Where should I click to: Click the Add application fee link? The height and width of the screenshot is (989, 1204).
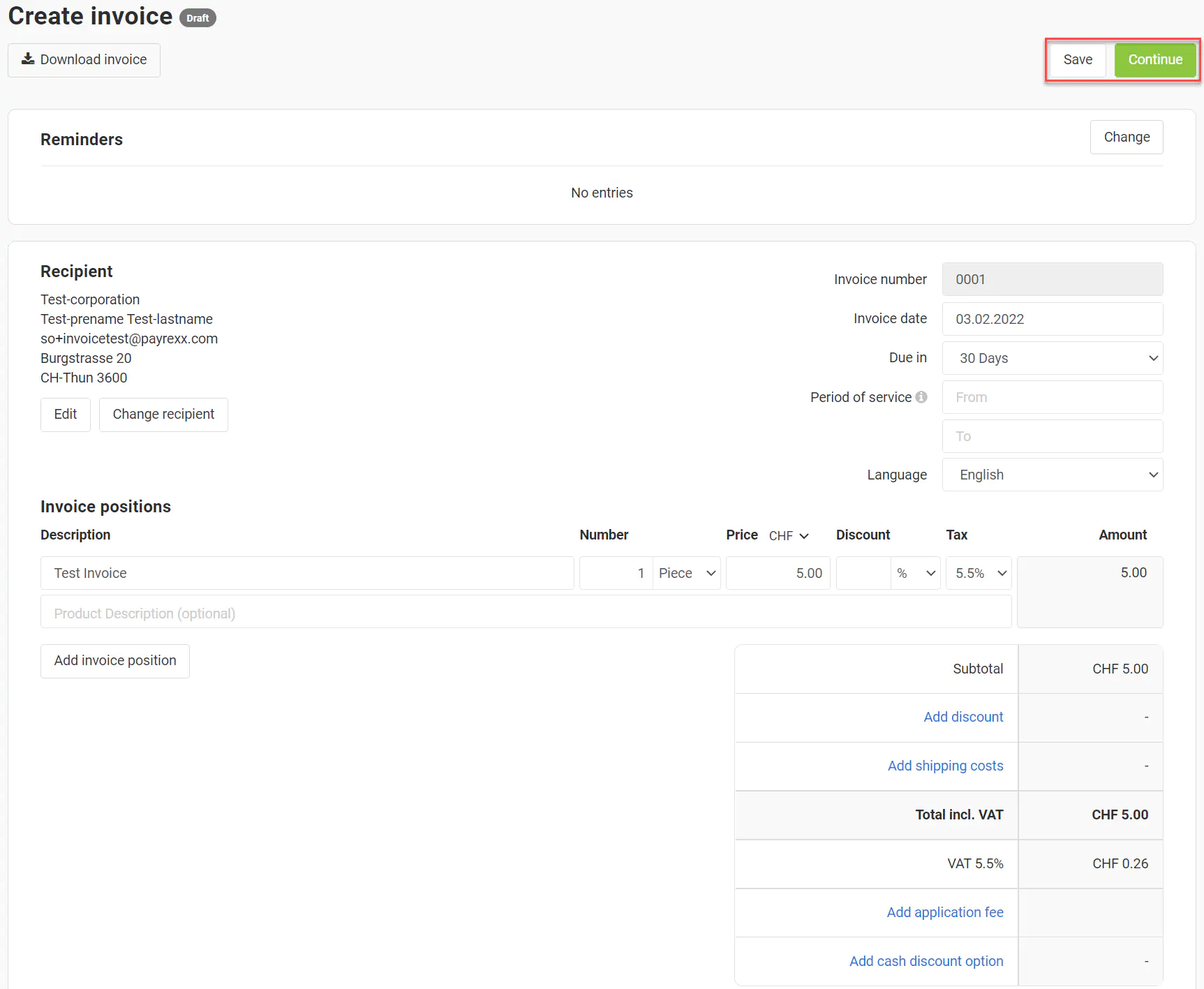944,912
